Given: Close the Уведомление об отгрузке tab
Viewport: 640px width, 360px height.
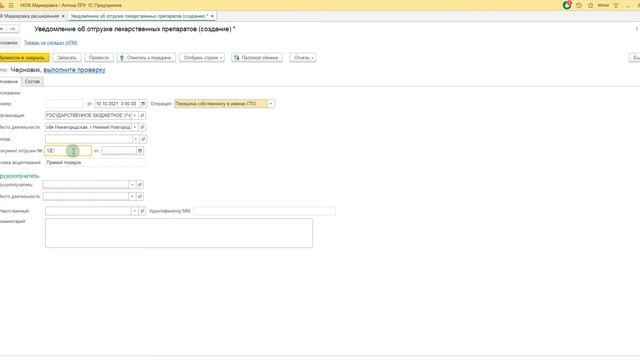Looking at the screenshot, I should coord(212,16).
